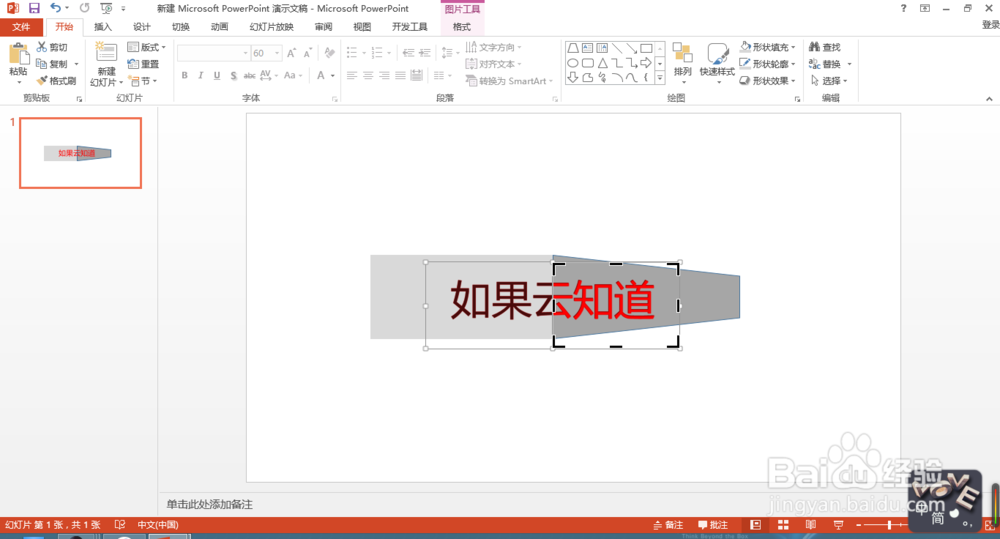Toggle text Shadow (S)
Viewport: 1000px width, 539px height.
click(x=233, y=75)
